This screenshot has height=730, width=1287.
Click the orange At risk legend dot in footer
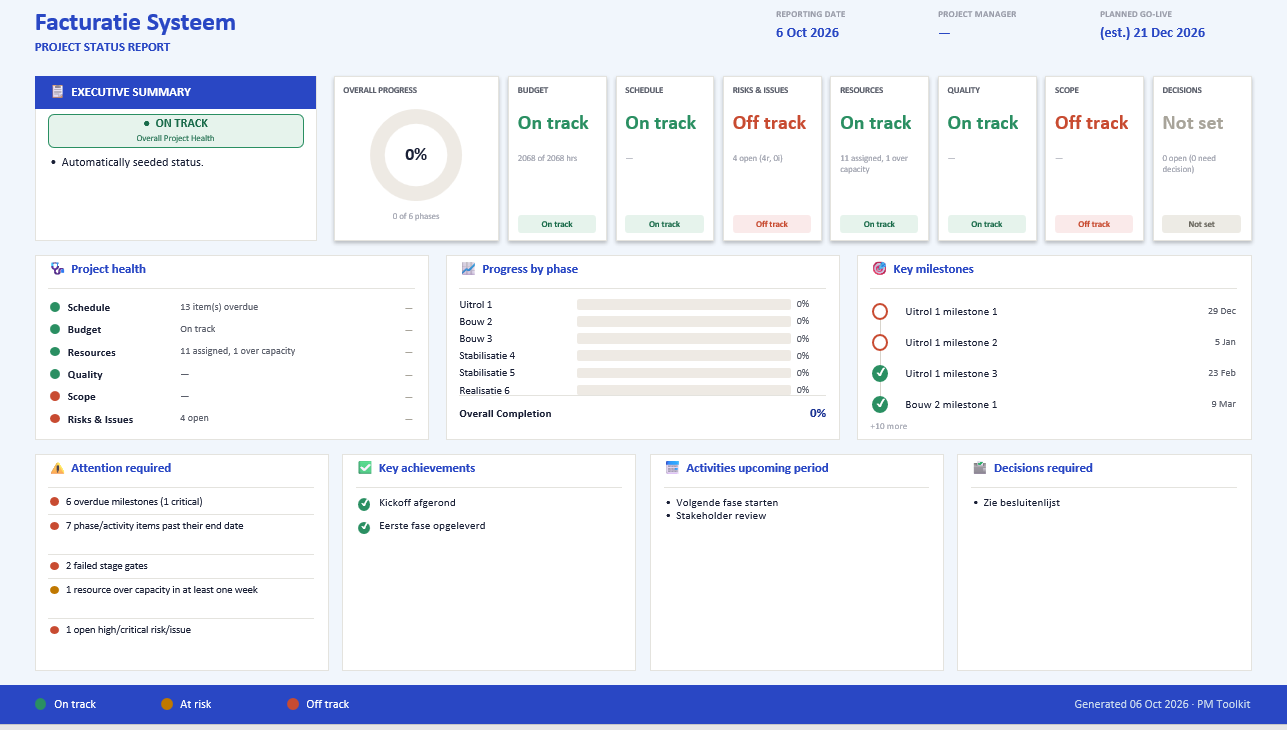(167, 704)
